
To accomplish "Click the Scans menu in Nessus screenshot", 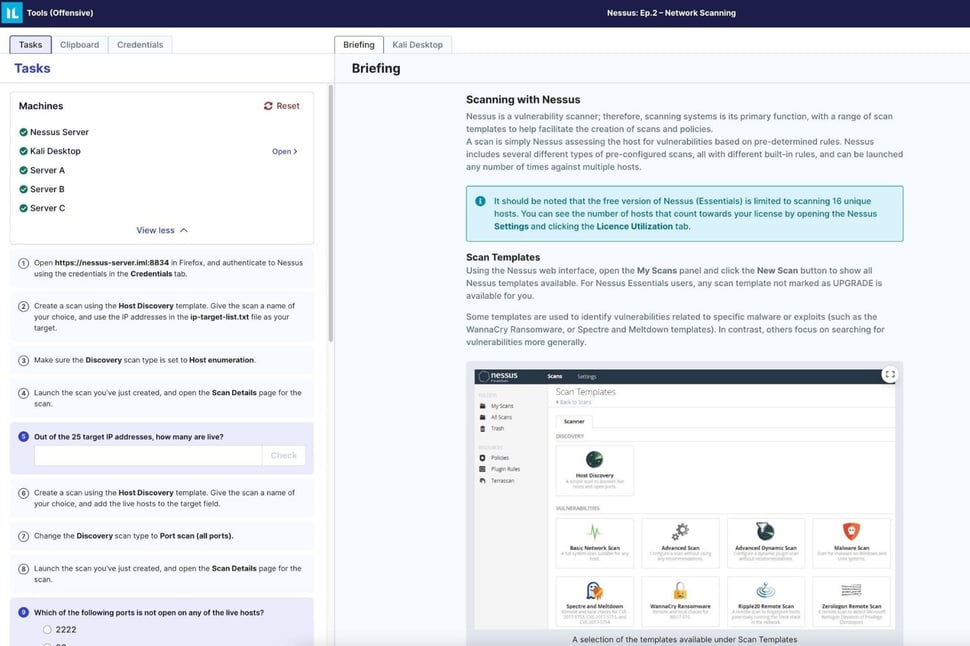I will pyautogui.click(x=554, y=376).
